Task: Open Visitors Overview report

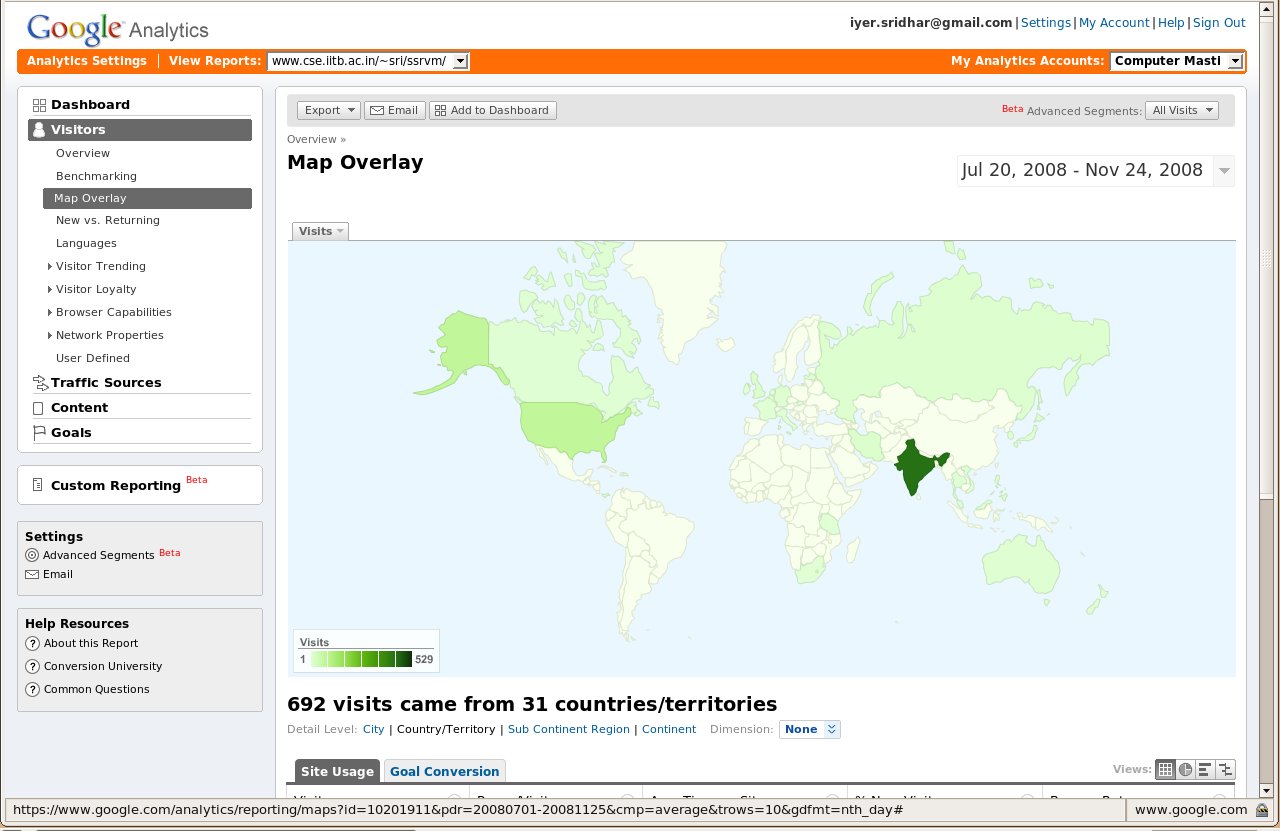Action: (83, 153)
